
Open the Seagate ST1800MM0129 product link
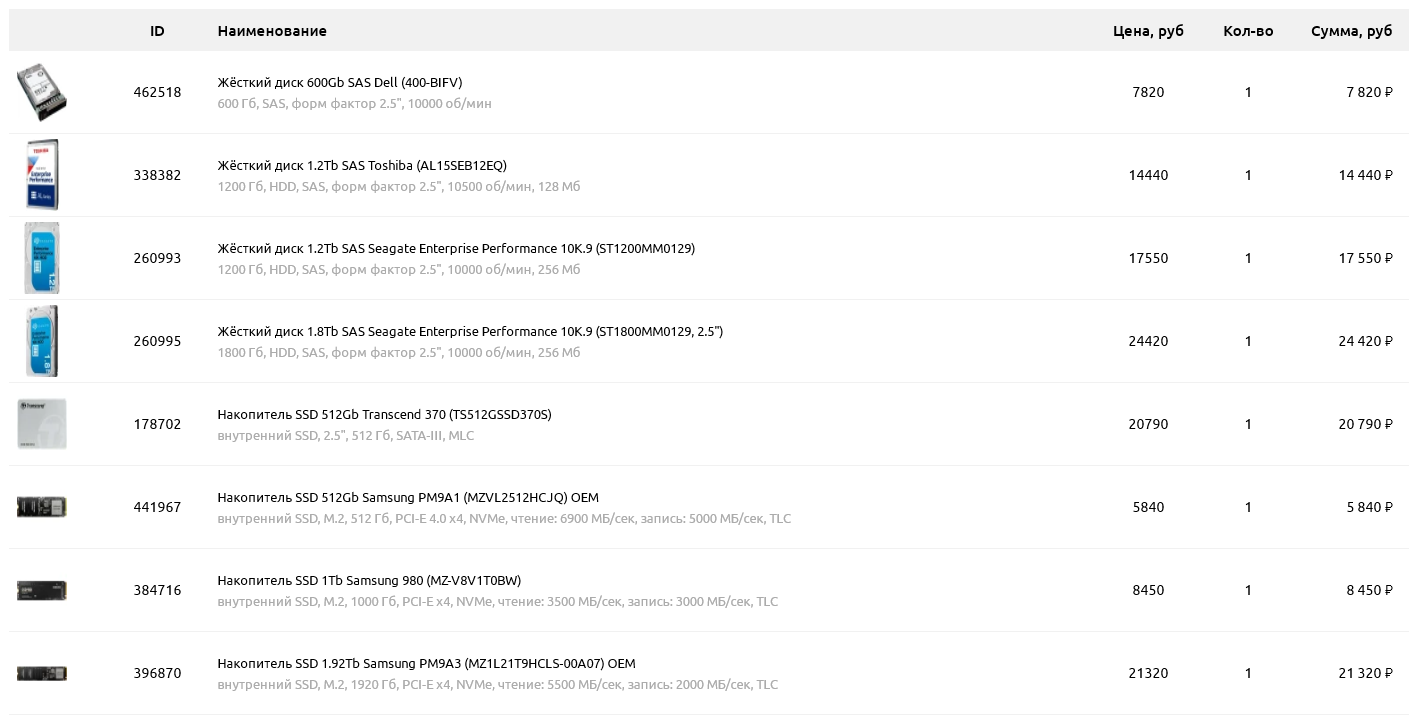click(470, 331)
